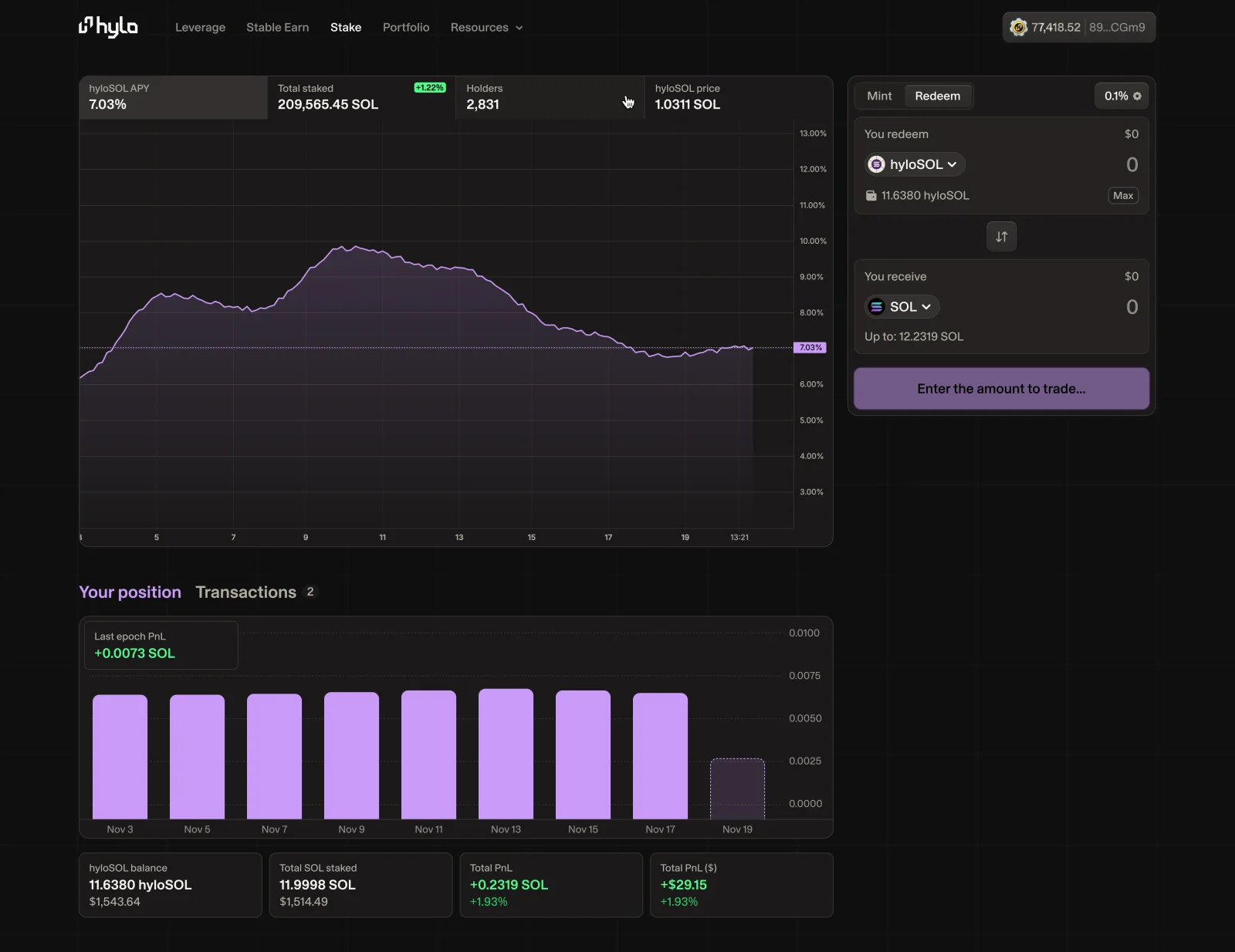The height and width of the screenshot is (952, 1235).
Task: Click the +1.22% change badge
Action: point(430,88)
